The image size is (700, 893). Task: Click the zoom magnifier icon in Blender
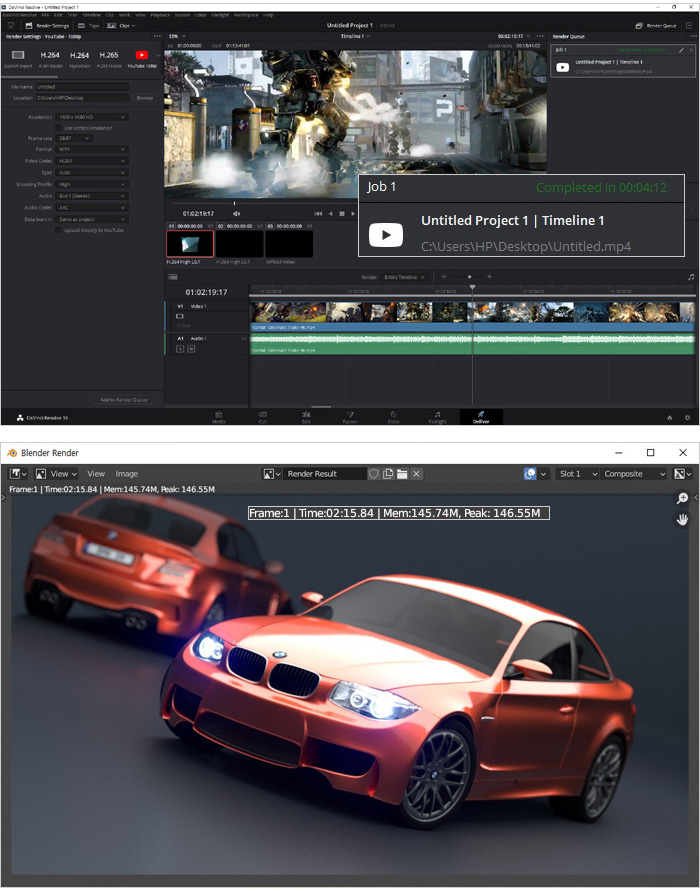click(683, 498)
